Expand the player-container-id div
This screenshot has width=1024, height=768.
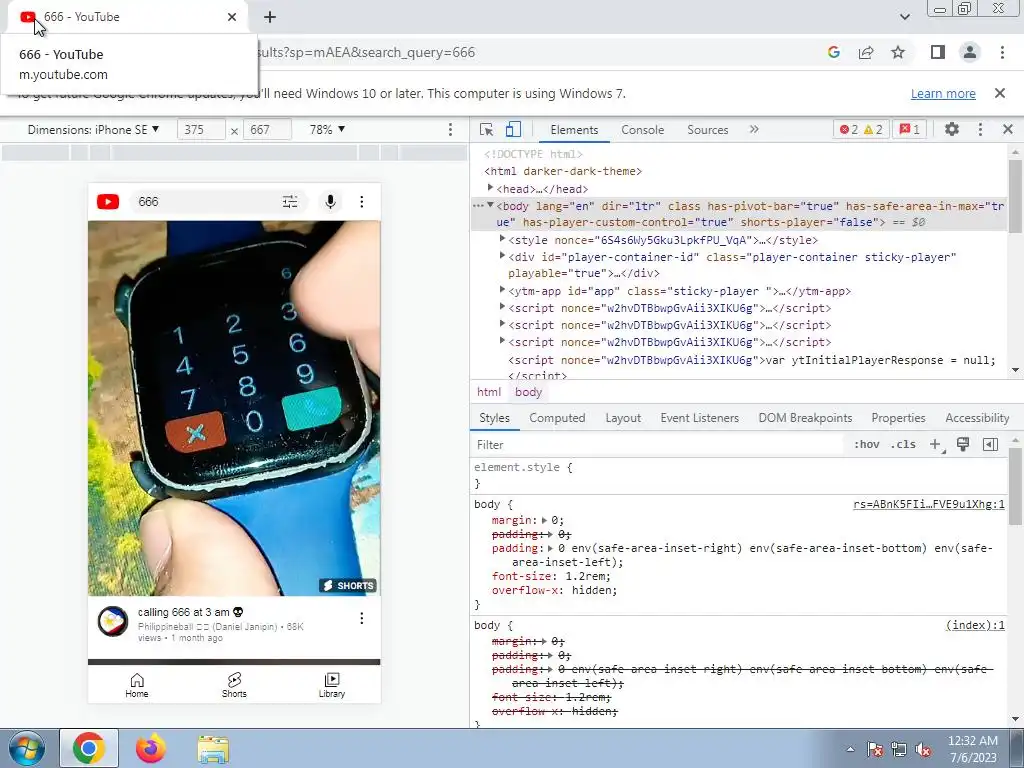[x=502, y=256]
